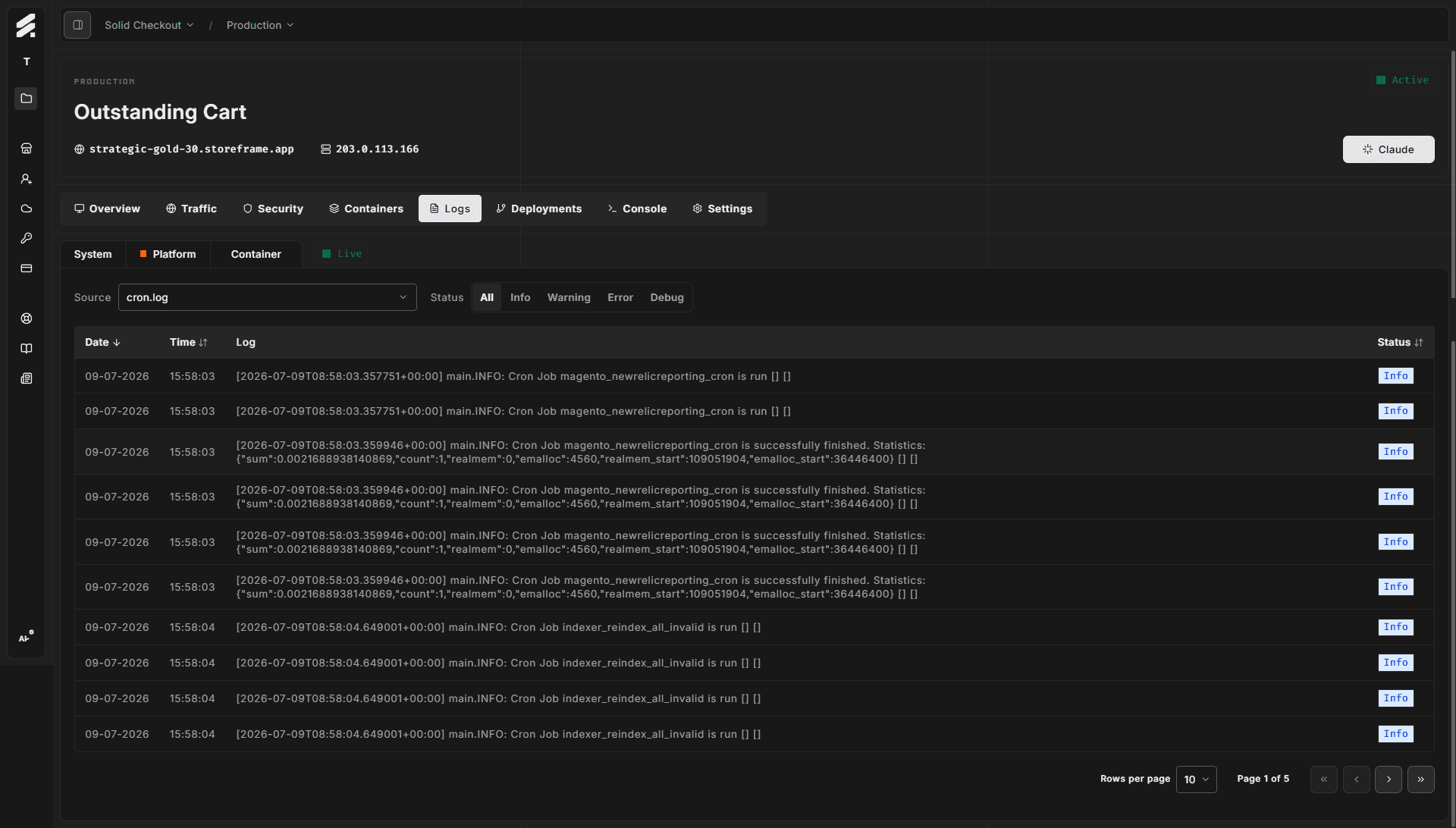Switch to the Deployments tab

[538, 209]
